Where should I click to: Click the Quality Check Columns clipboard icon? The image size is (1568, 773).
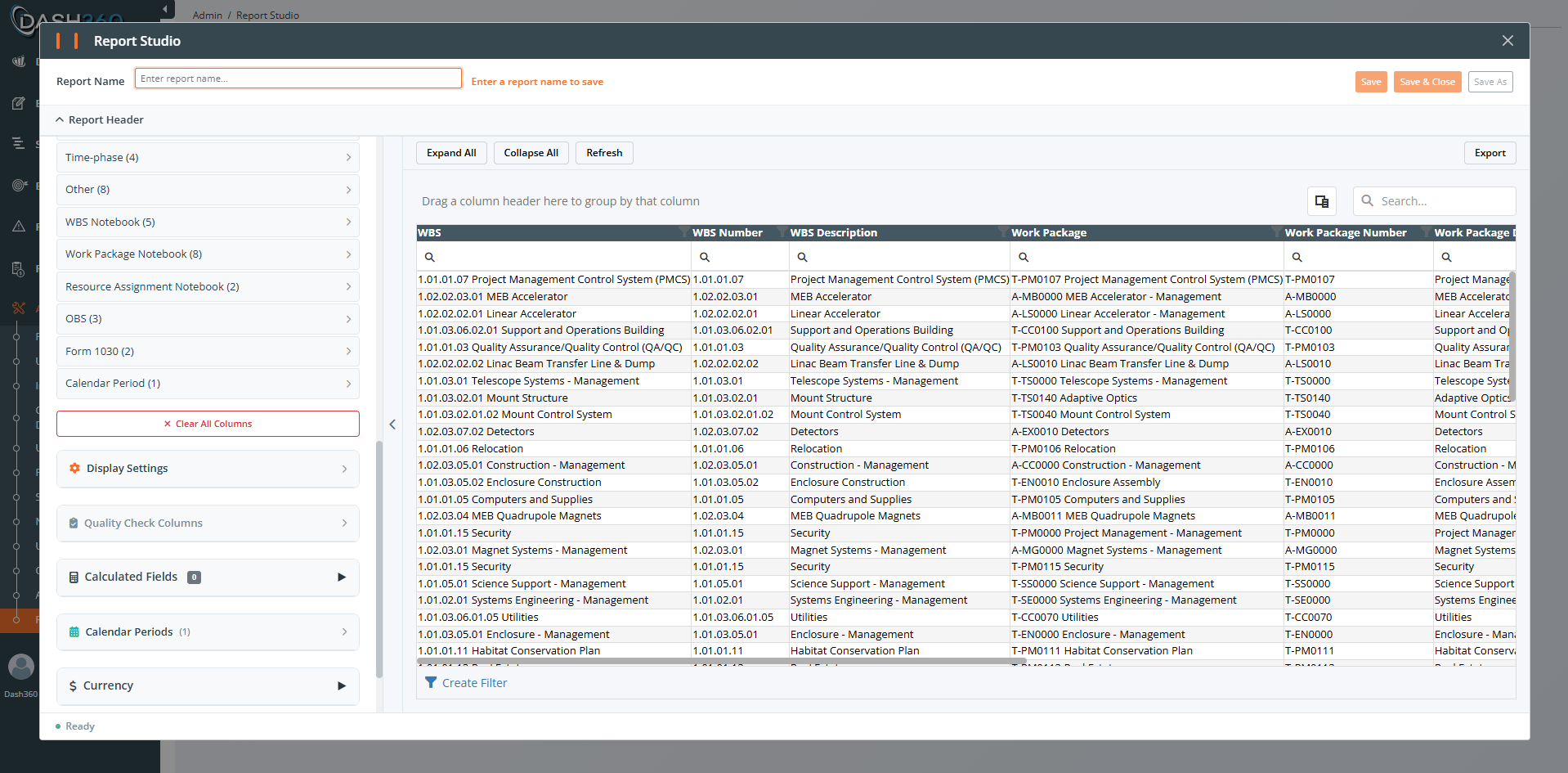74,523
